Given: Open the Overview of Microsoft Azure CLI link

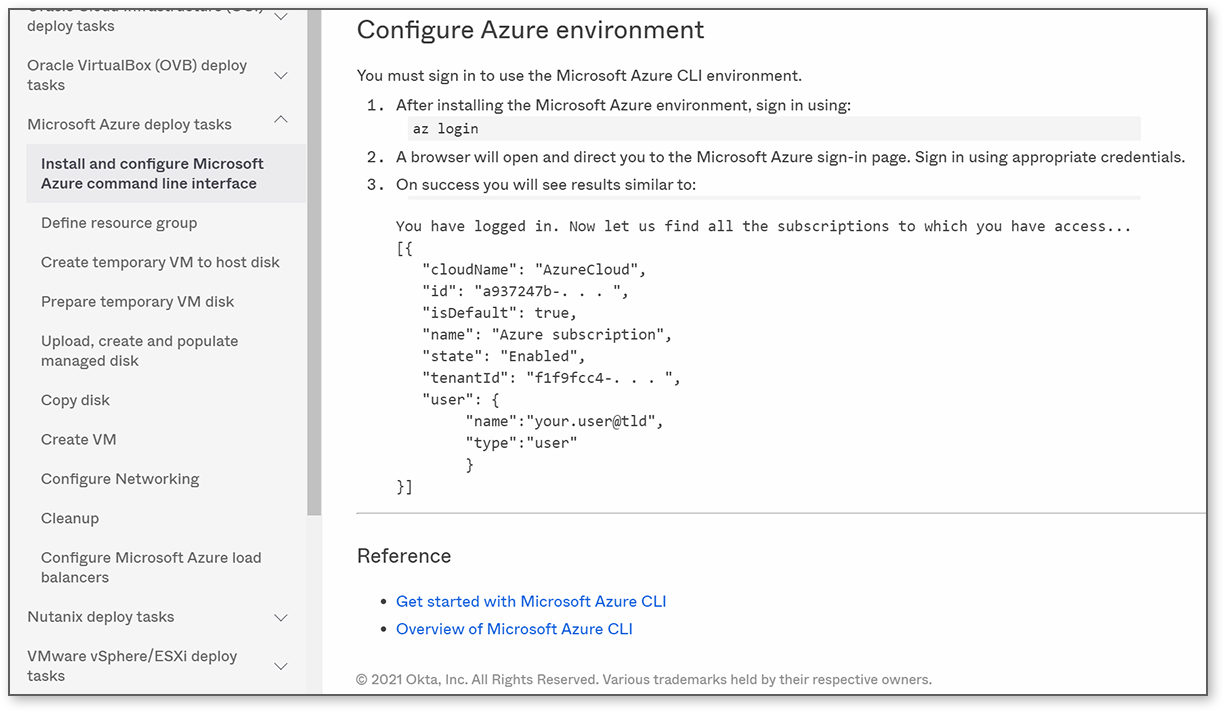Looking at the screenshot, I should click(514, 629).
